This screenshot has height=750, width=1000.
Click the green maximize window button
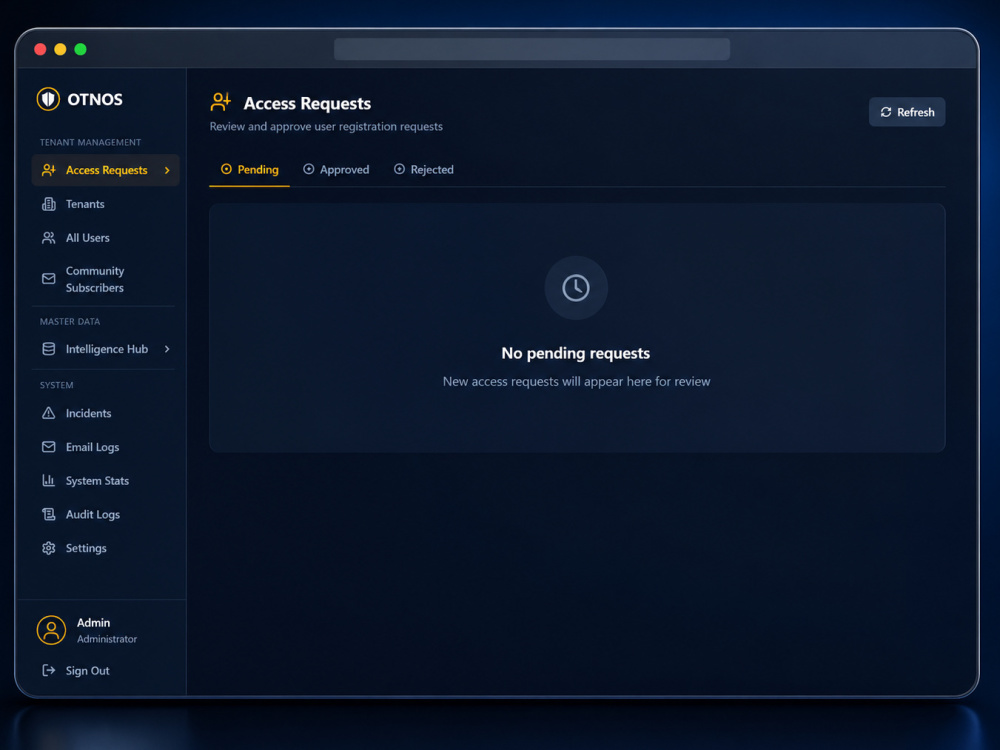(x=80, y=49)
